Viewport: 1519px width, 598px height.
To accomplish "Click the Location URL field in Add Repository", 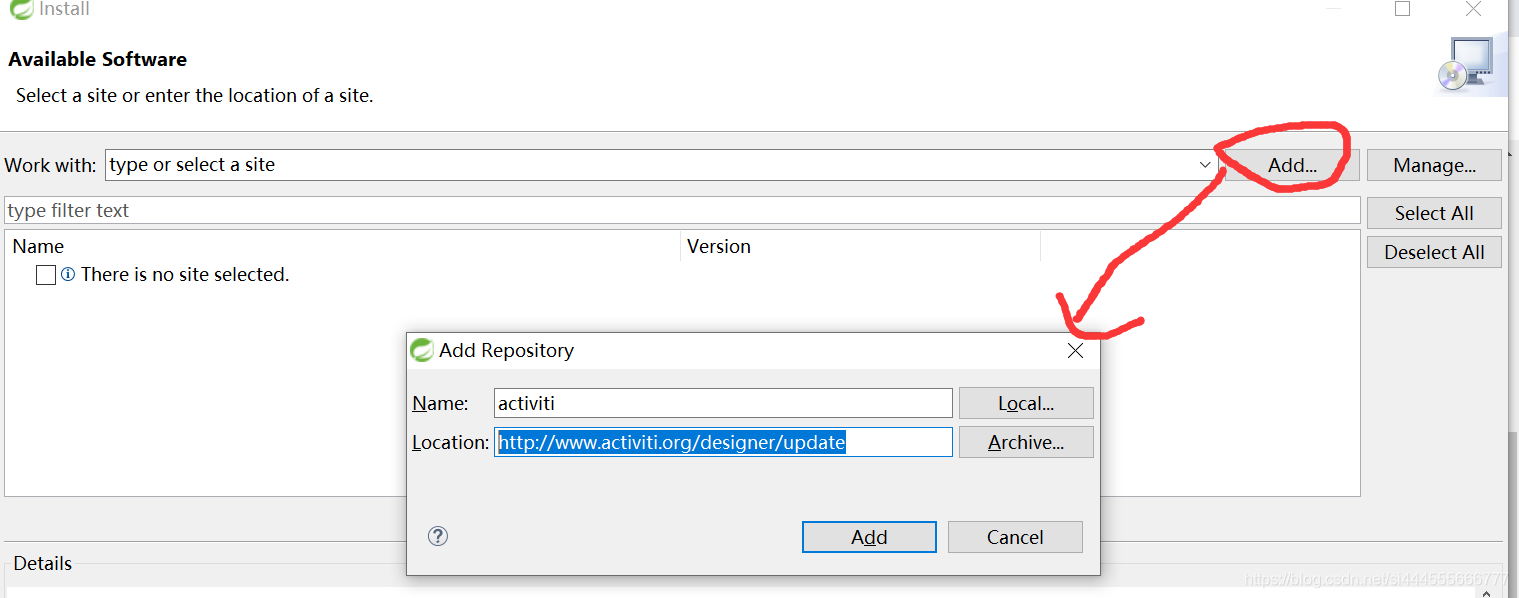I will (x=723, y=442).
